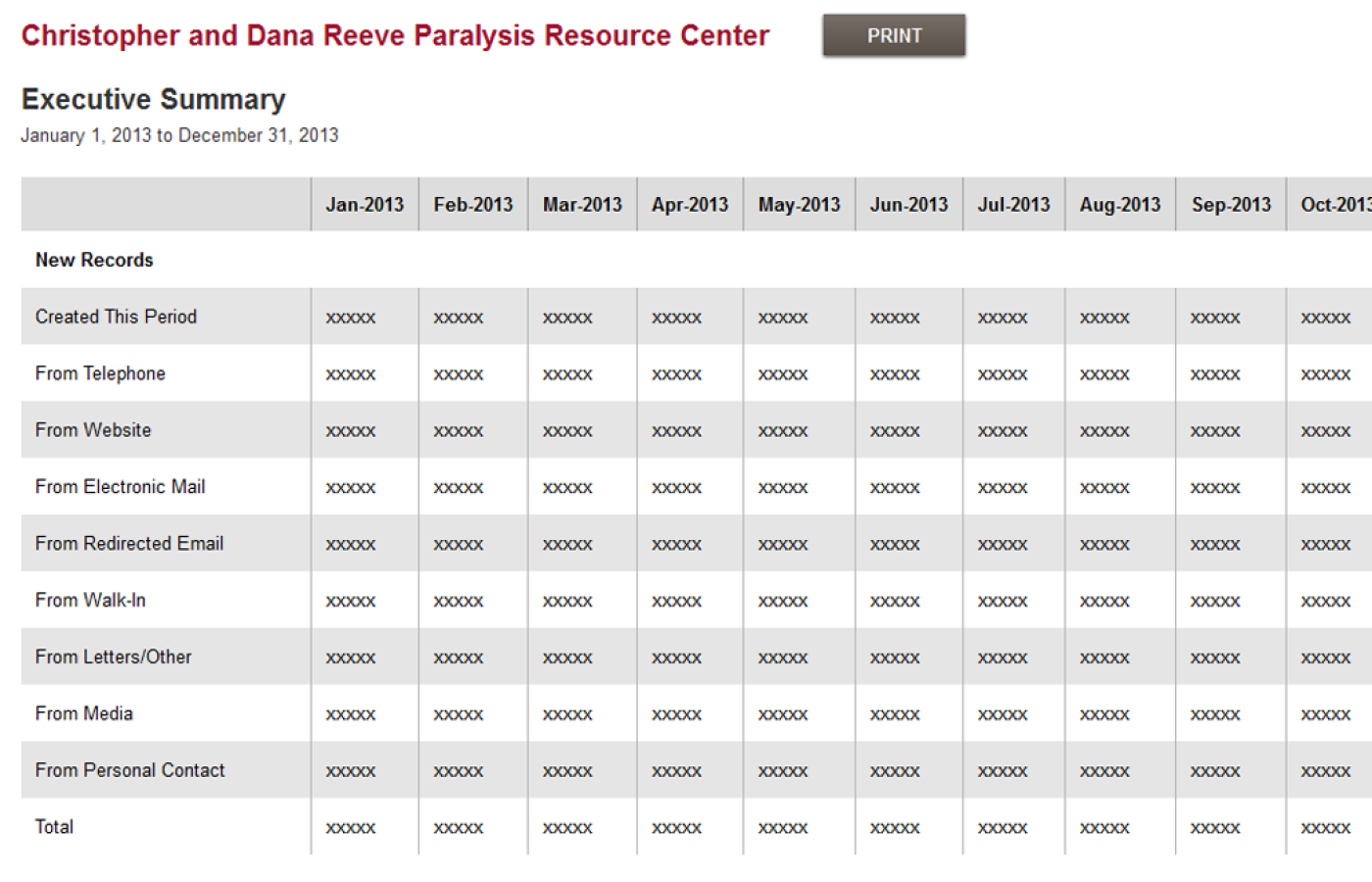
Task: Click the 'From Personal Contact' row label
Action: pyautogui.click(x=129, y=771)
